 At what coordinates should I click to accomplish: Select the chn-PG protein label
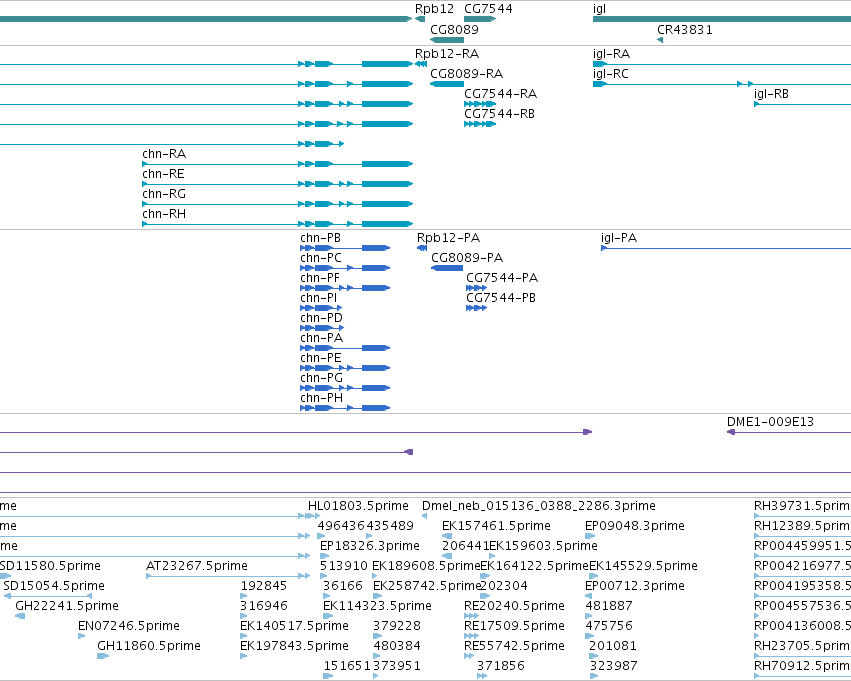[321, 378]
